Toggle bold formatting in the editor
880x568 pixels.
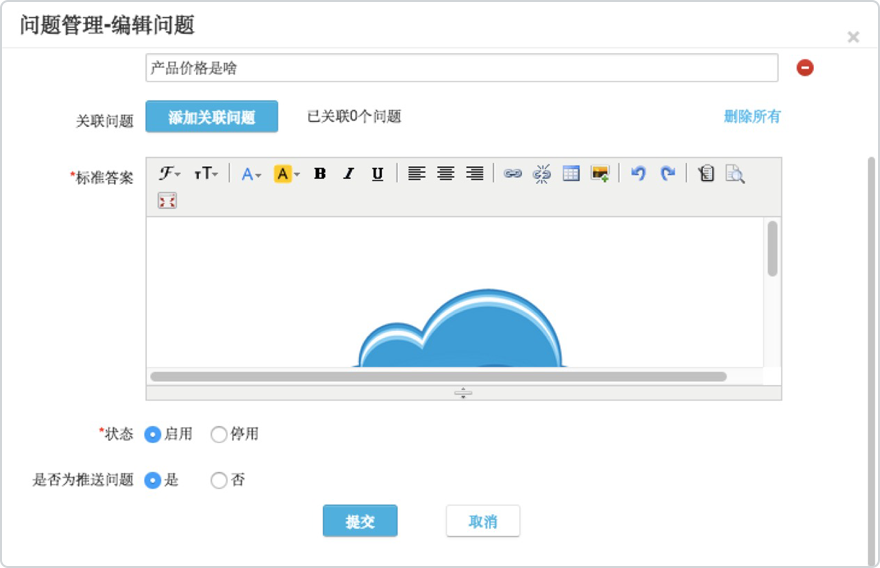click(x=320, y=174)
